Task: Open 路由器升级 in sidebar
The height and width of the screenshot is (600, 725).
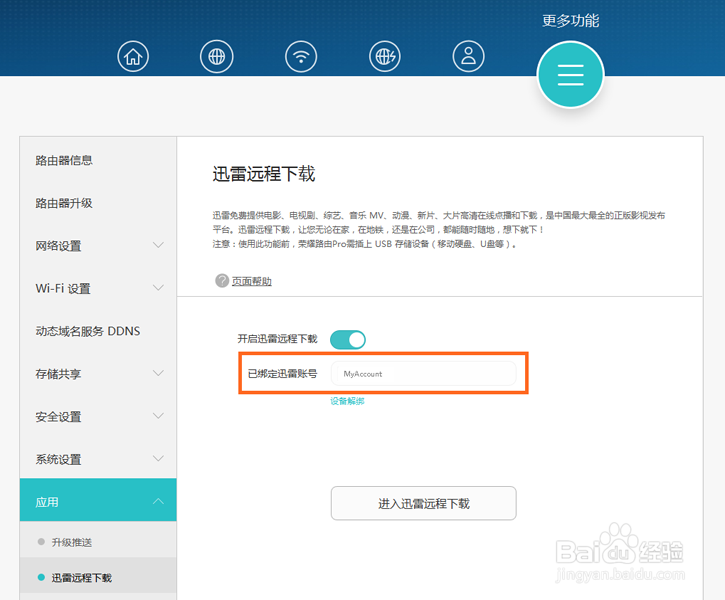Action: coord(64,203)
